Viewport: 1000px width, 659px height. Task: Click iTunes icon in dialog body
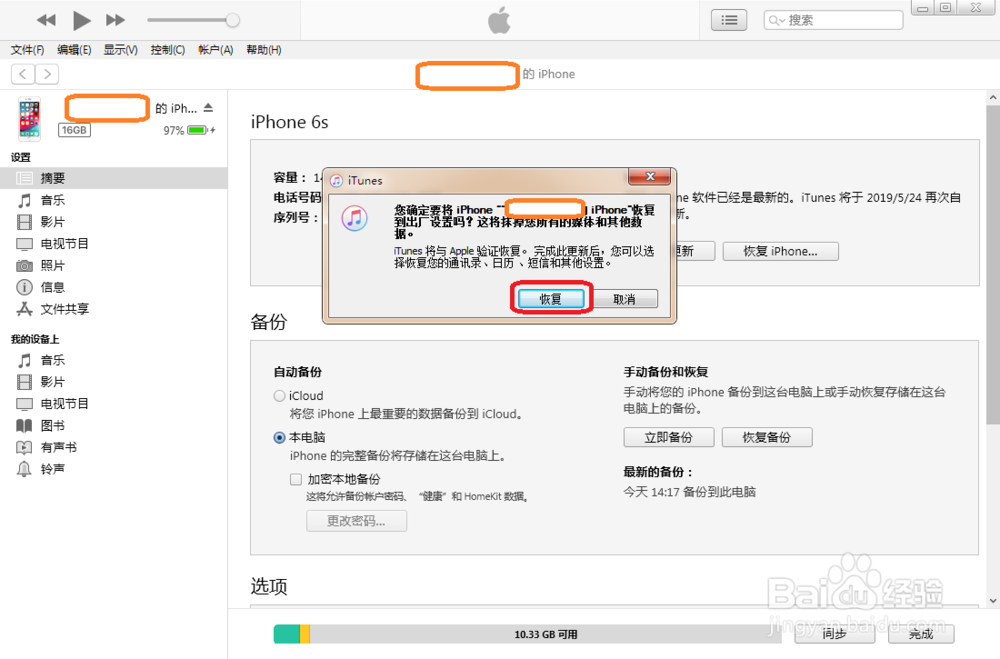tap(355, 219)
